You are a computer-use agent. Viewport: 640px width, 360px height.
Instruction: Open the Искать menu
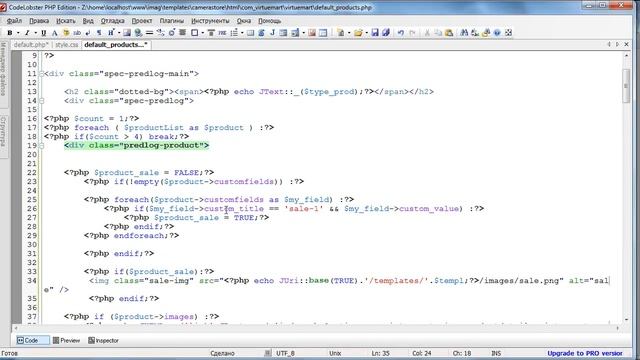(x=66, y=21)
